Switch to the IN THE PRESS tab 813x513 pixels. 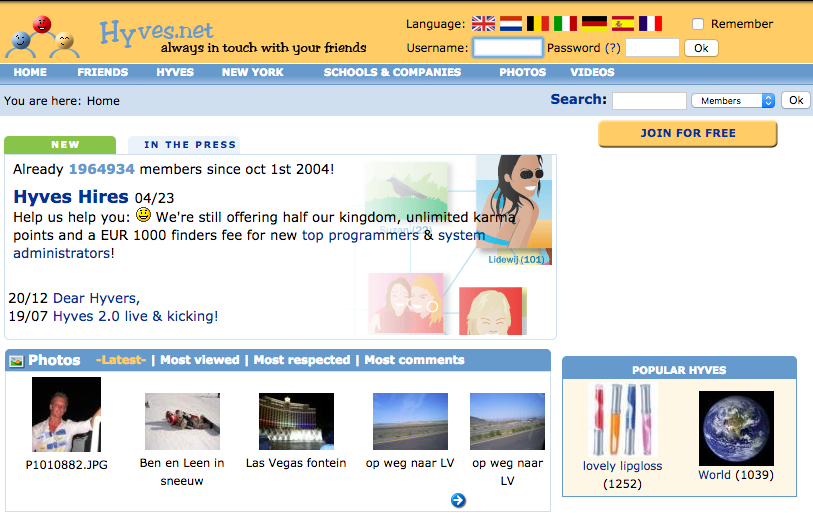pos(185,145)
